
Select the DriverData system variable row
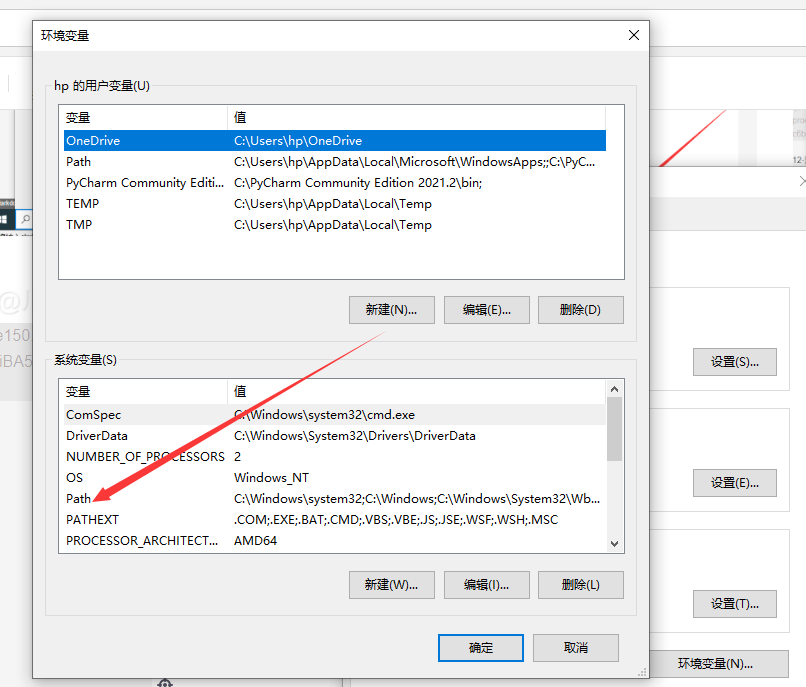335,436
